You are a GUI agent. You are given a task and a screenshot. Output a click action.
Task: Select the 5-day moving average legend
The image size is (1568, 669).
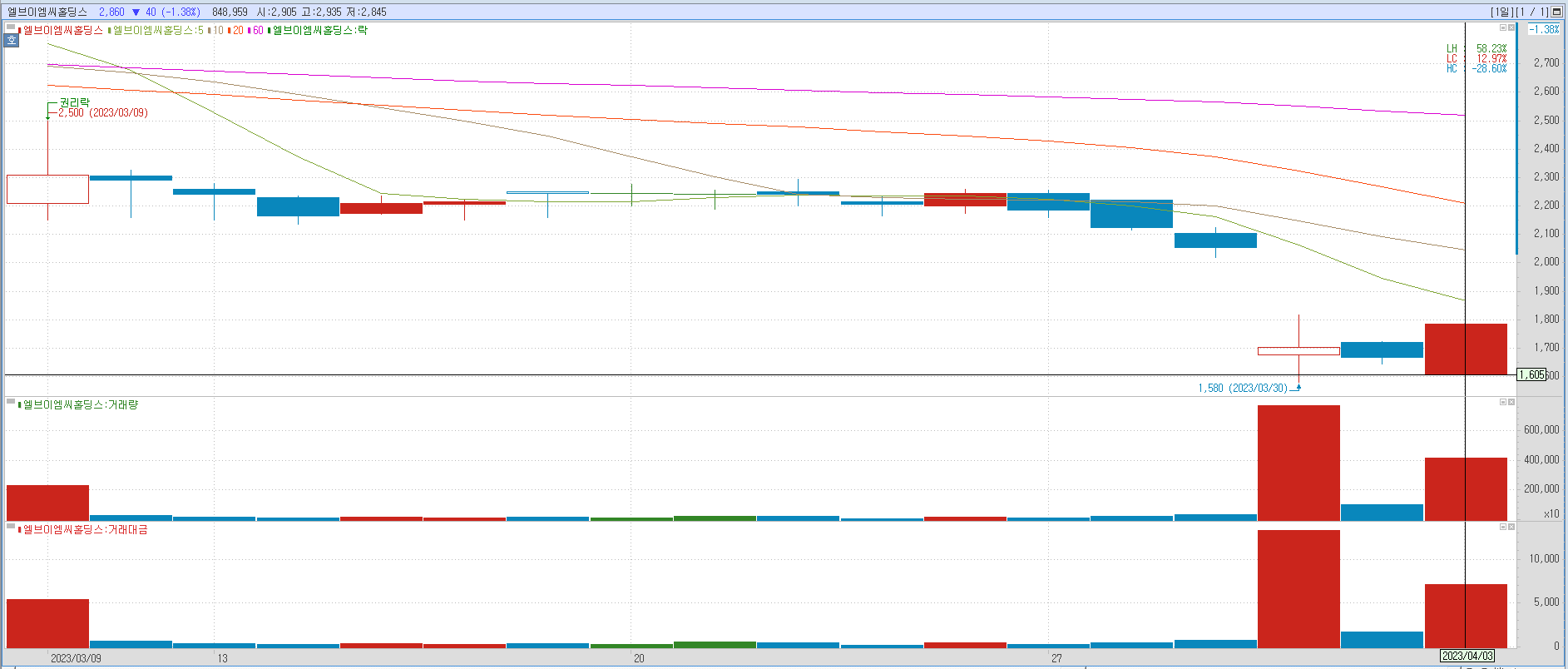pos(158,30)
